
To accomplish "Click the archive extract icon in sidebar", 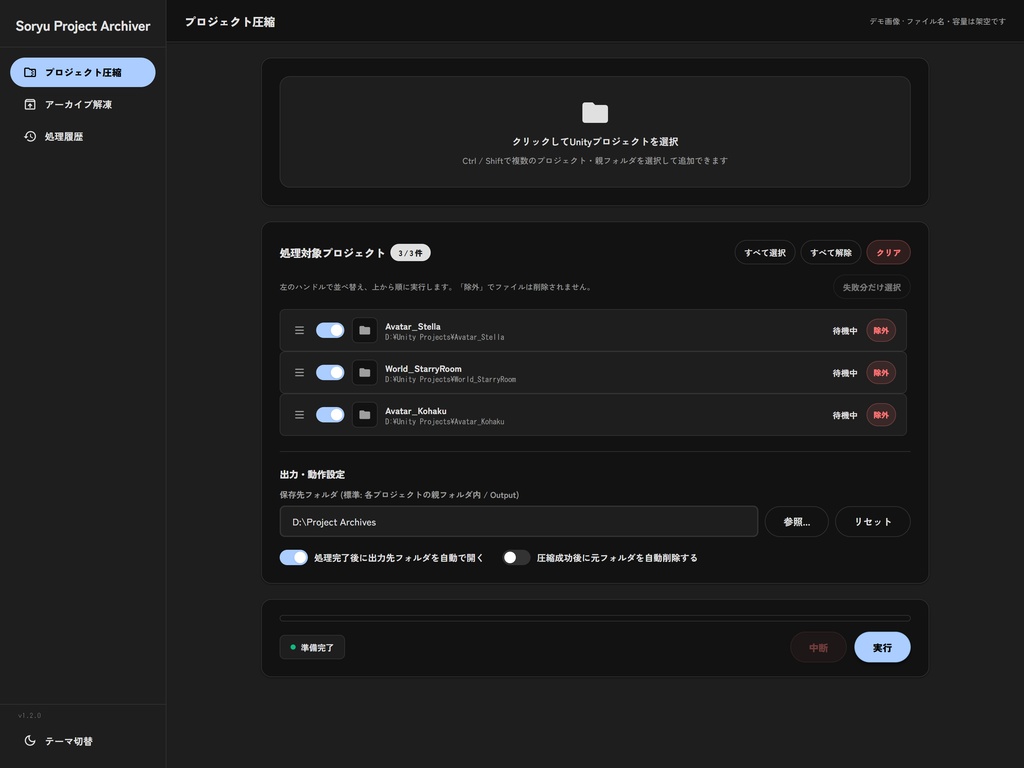I will (30, 104).
